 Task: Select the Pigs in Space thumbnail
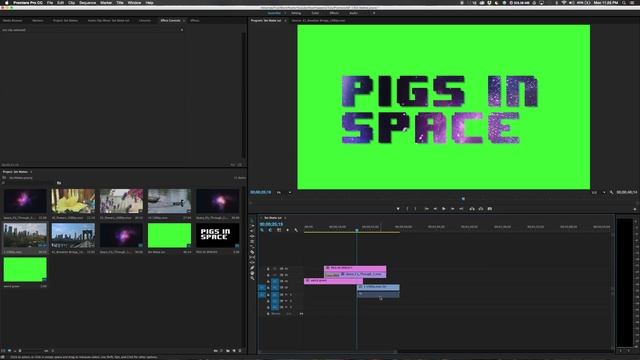click(x=218, y=236)
